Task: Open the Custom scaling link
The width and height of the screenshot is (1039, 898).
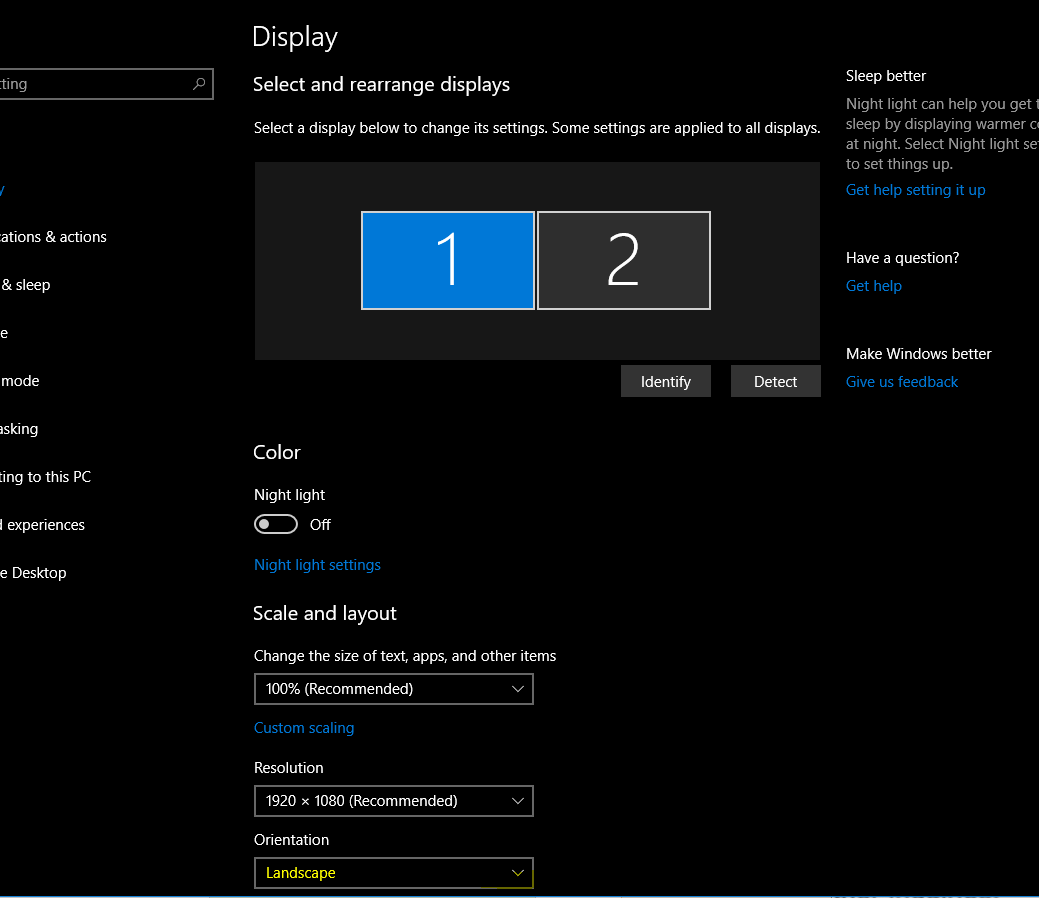Action: click(304, 728)
